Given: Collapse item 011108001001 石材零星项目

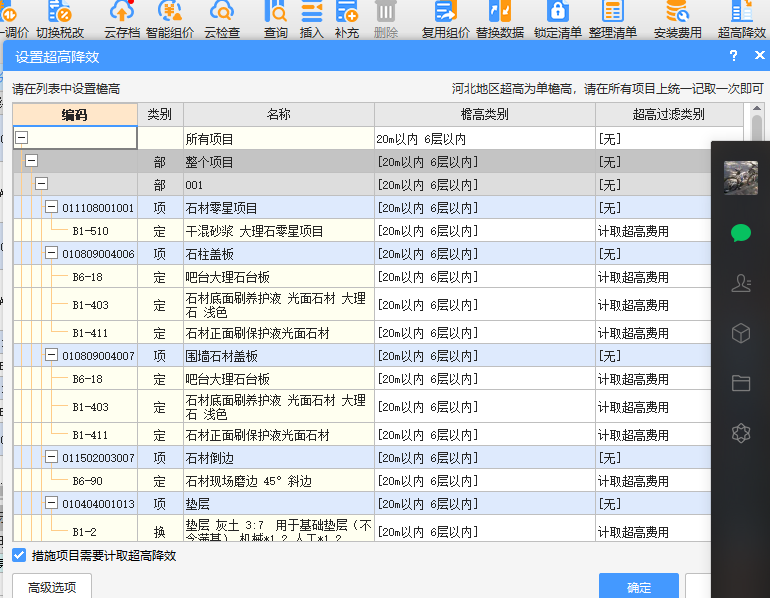Looking at the screenshot, I should click(51, 207).
